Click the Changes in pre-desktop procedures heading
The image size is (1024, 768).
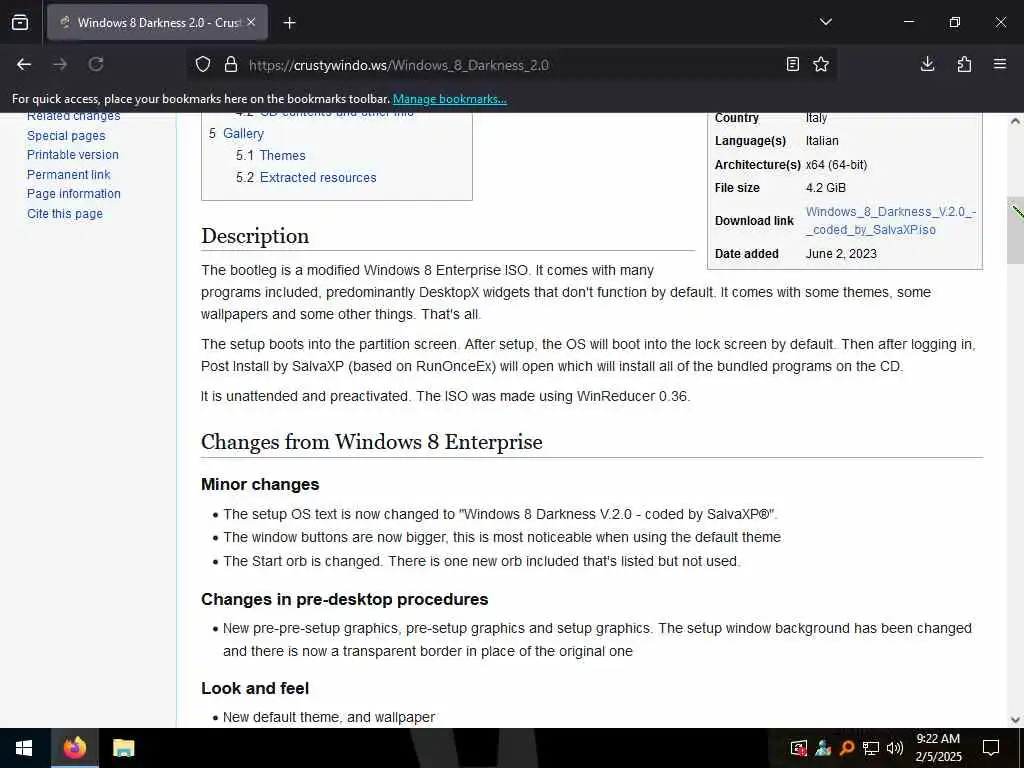344,600
